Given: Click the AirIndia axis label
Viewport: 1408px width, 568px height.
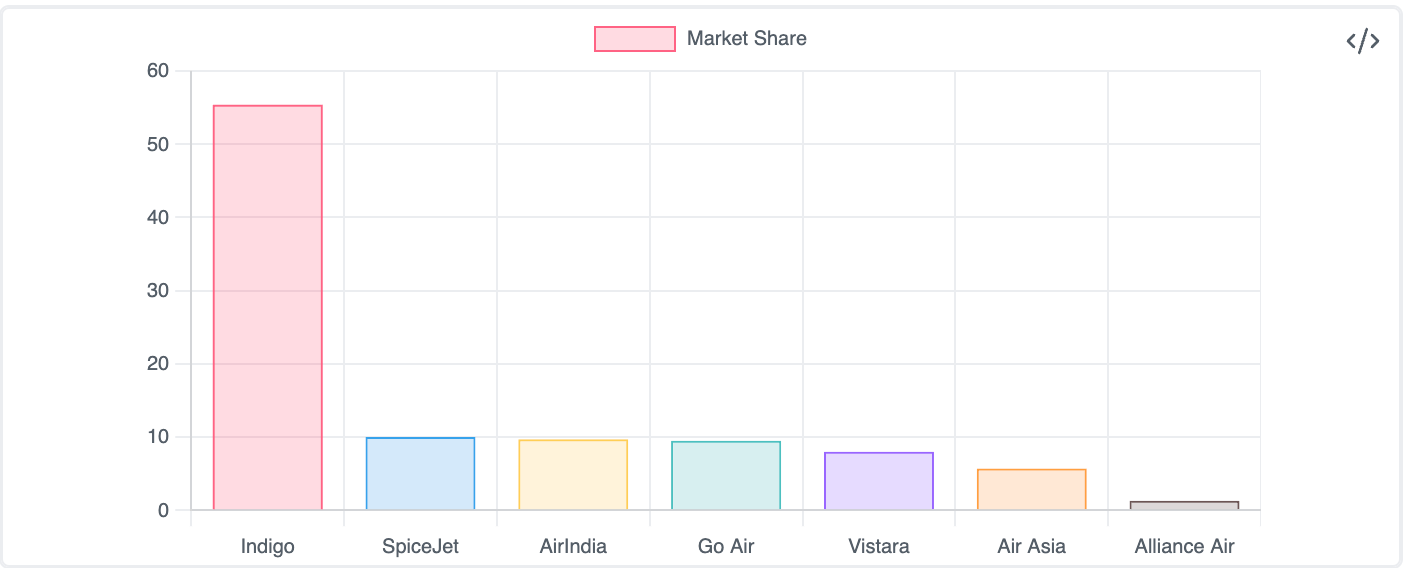Looking at the screenshot, I should (573, 547).
